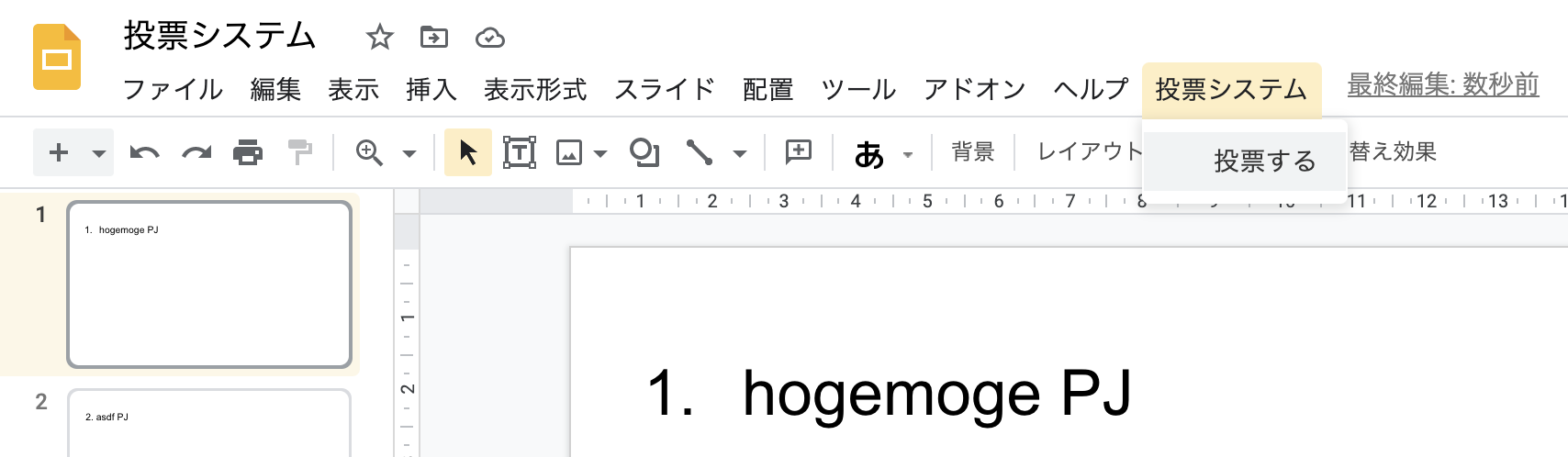Click the Google Slides home logo
The image size is (1568, 457).
(x=57, y=57)
